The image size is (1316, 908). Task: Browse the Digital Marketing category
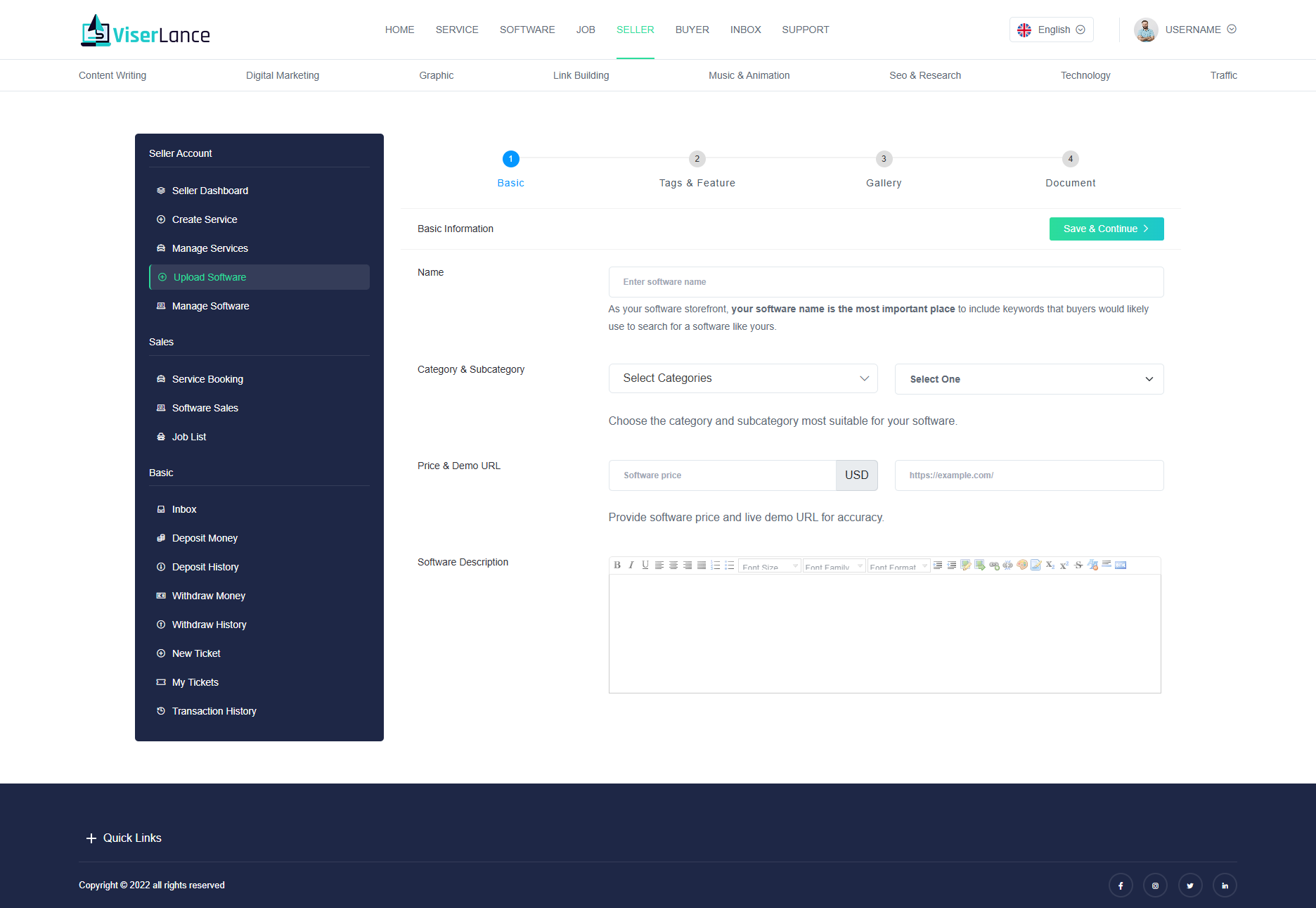click(x=283, y=75)
